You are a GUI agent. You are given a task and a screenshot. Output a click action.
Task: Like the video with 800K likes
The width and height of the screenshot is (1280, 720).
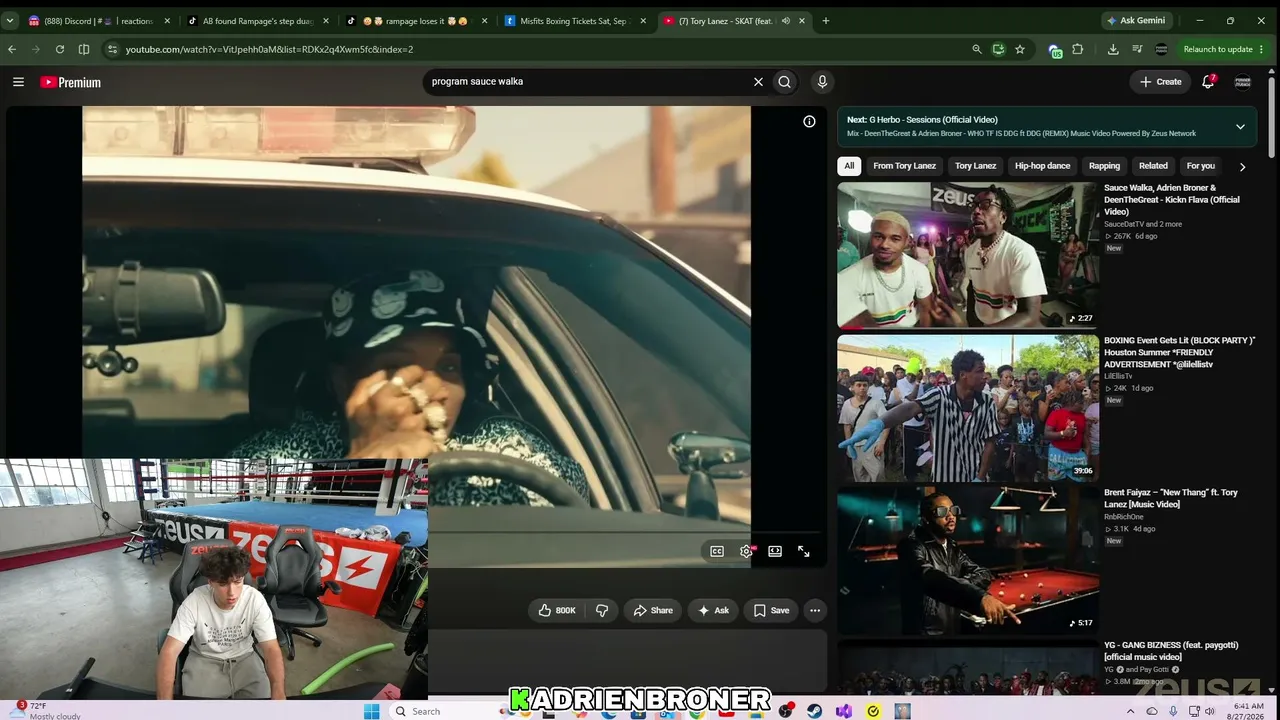[x=557, y=610]
